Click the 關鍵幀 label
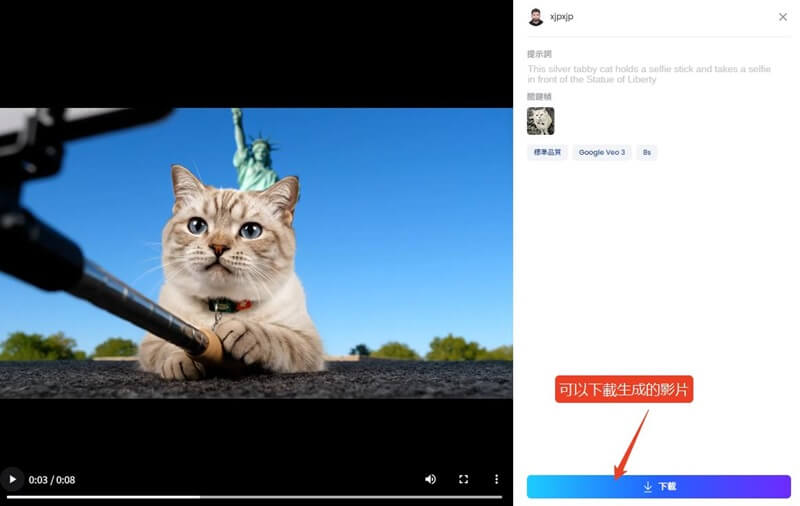800x506 pixels. (539, 96)
